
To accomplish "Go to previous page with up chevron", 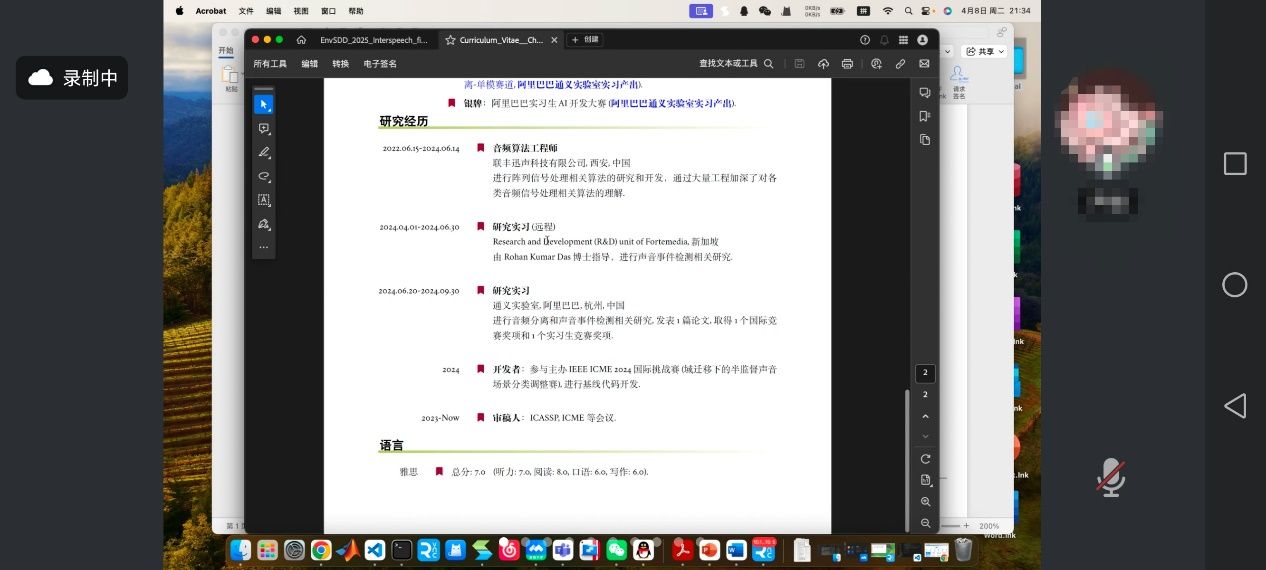I will click(925, 416).
